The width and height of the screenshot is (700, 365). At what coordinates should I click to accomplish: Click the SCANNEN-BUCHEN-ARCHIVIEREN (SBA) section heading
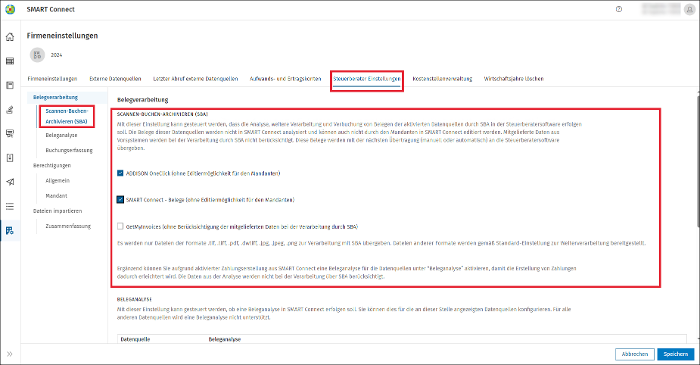tap(162, 114)
